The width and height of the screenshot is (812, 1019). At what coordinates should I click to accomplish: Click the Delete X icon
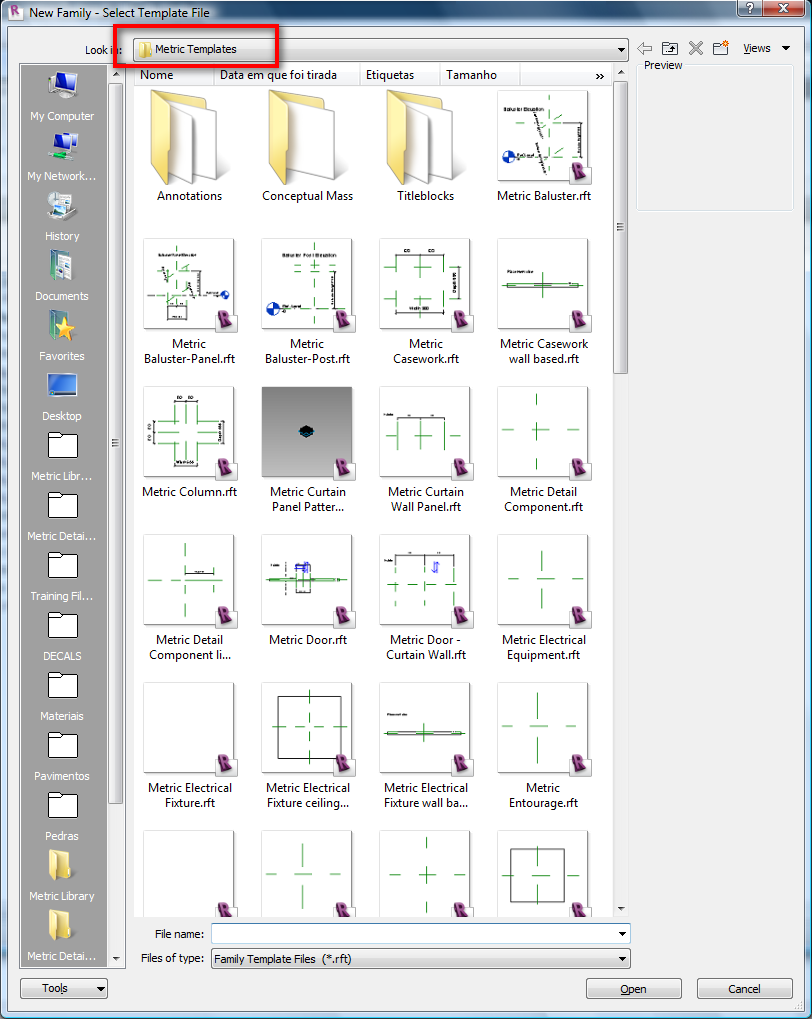click(696, 49)
